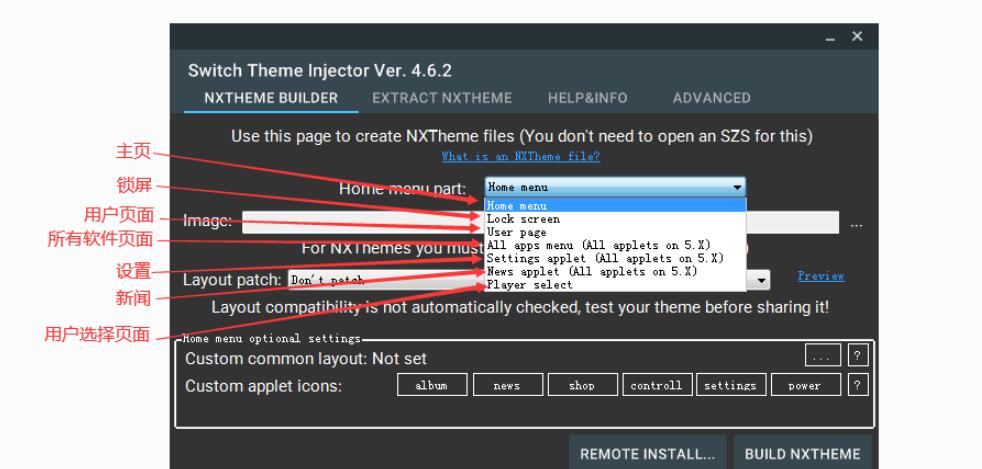Screen dimensions: 982x469
Task: Browse for image with the '...' button
Action: (856, 224)
